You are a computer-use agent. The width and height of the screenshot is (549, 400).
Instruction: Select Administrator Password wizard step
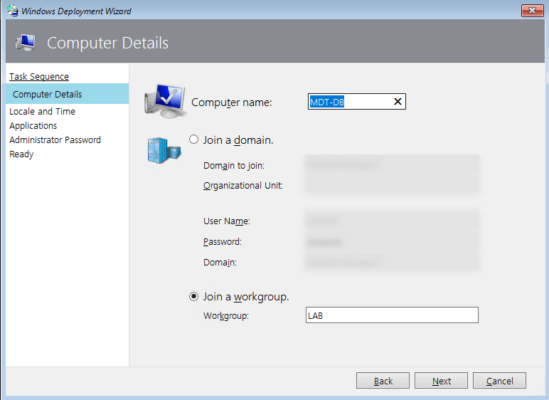[55, 140]
